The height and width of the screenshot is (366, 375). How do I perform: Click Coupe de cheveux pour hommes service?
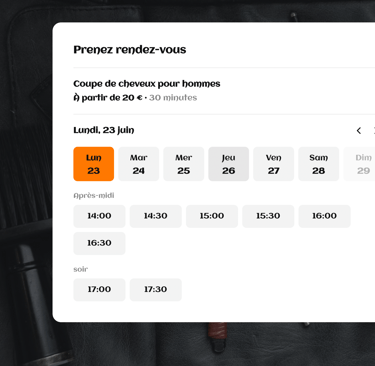pos(147,84)
